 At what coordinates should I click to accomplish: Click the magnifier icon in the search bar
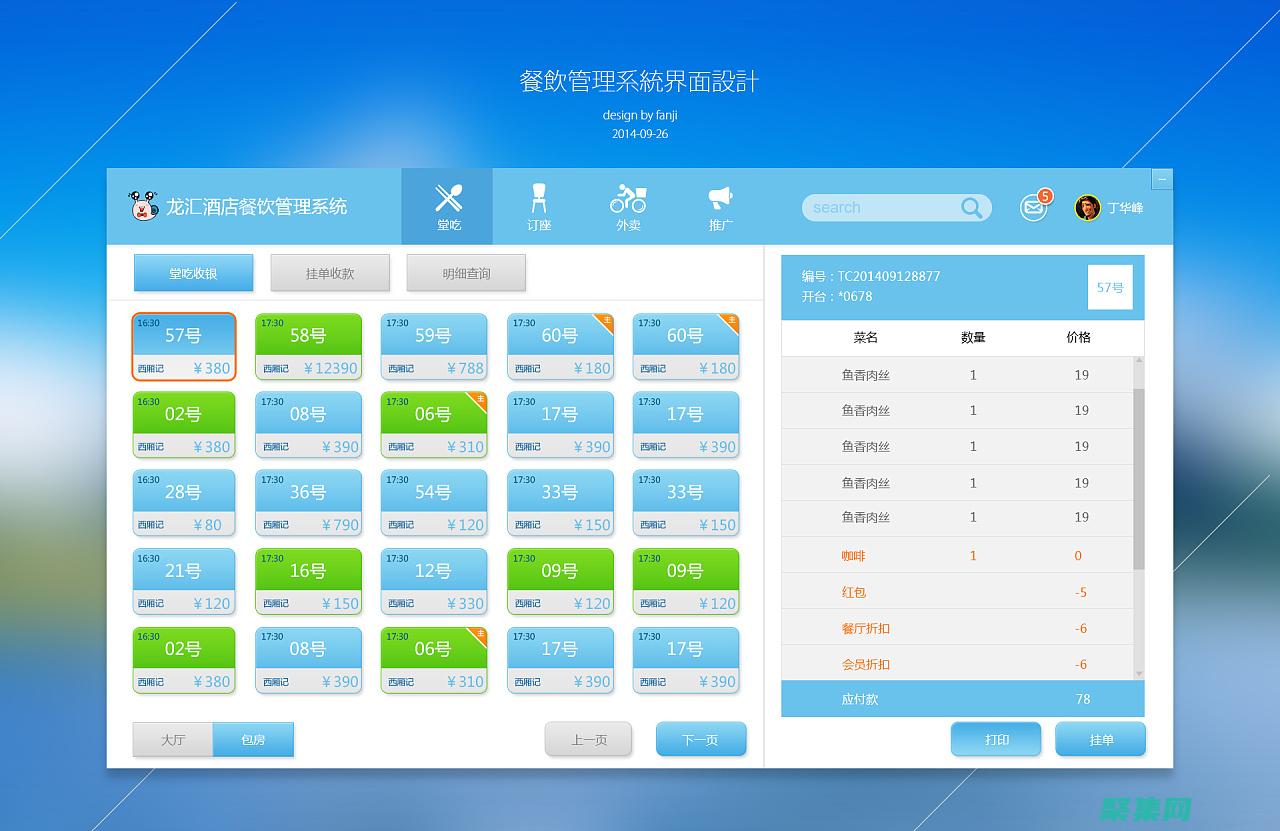pyautogui.click(x=971, y=207)
